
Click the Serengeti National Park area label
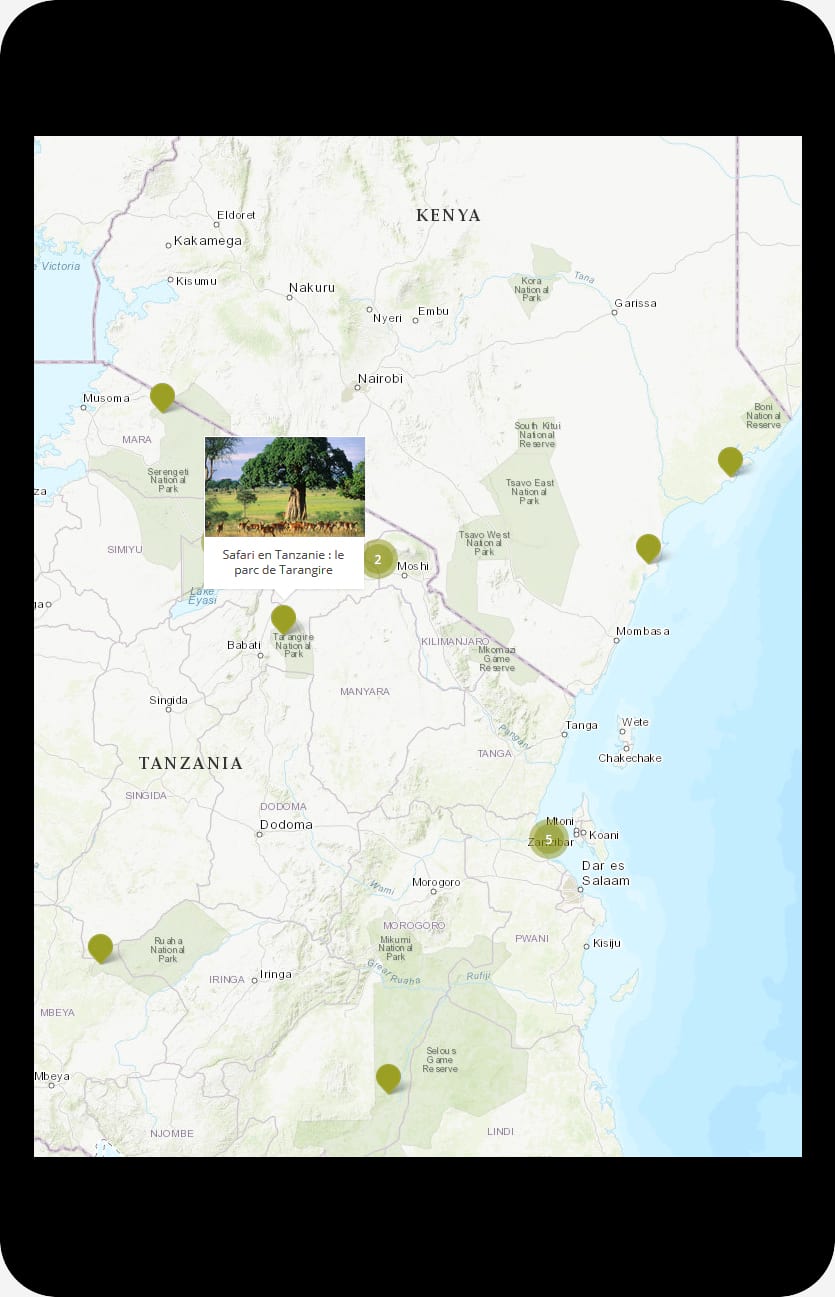point(168,480)
